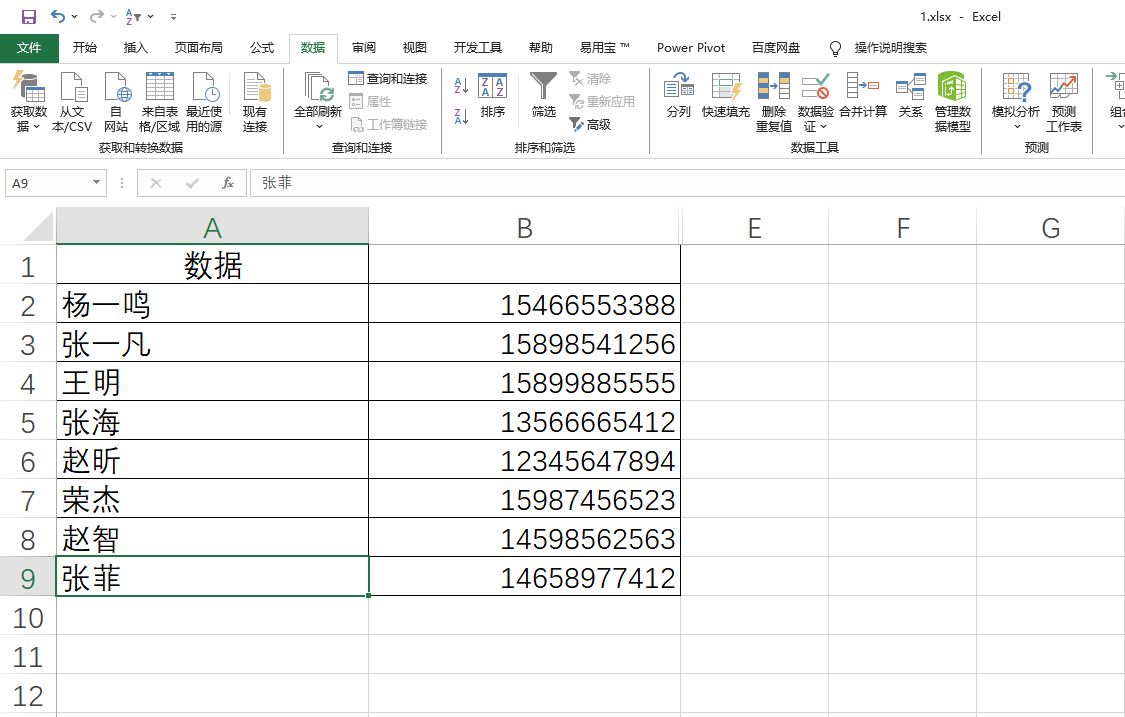
Task: Sort ascending with the A-Z icon
Action: [461, 85]
